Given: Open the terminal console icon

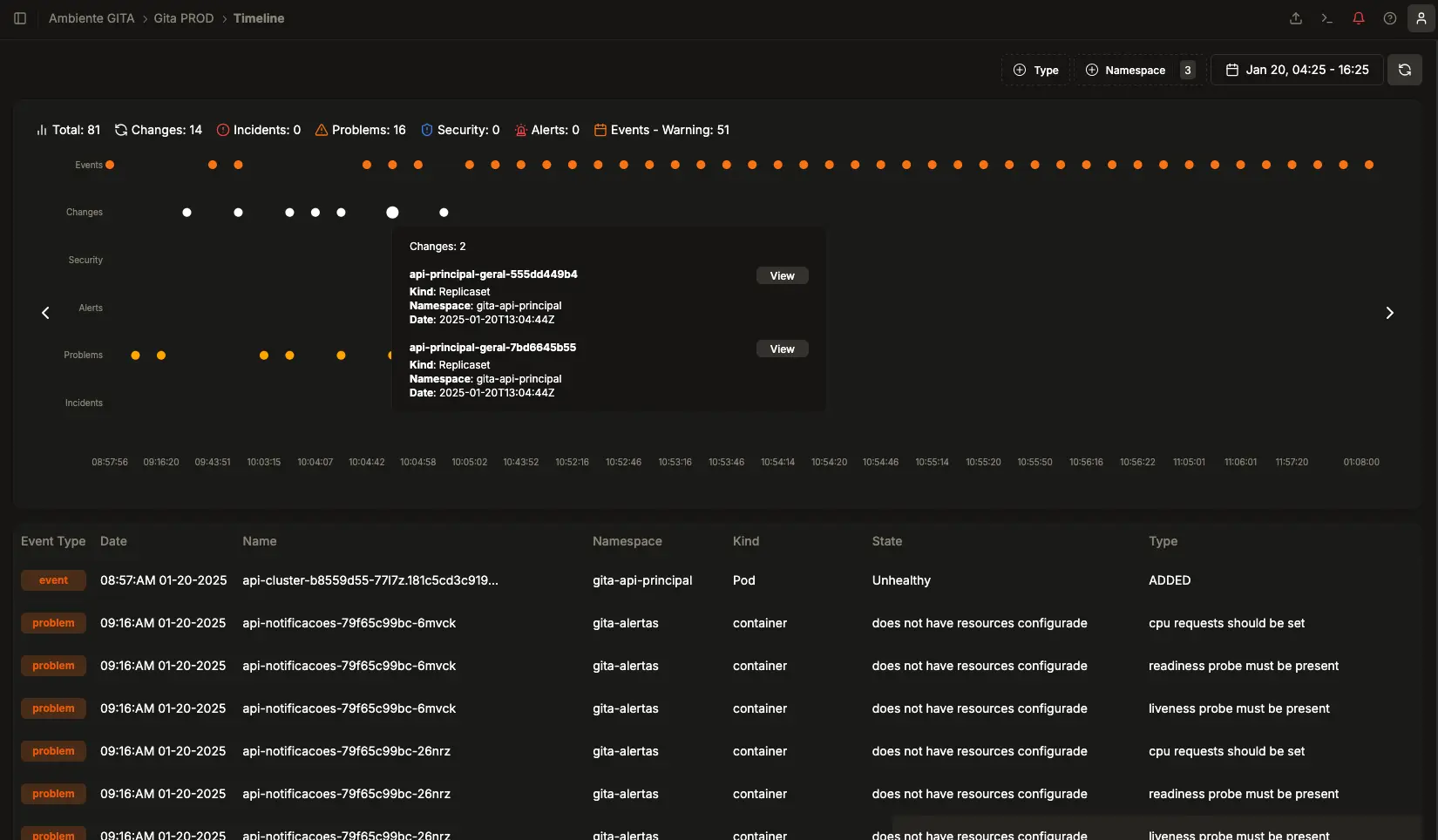Looking at the screenshot, I should (1327, 18).
